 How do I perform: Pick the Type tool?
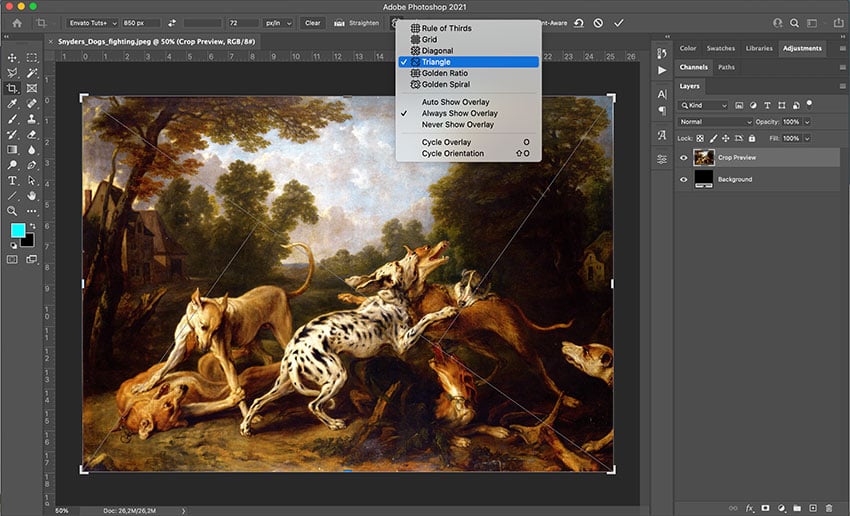point(13,181)
